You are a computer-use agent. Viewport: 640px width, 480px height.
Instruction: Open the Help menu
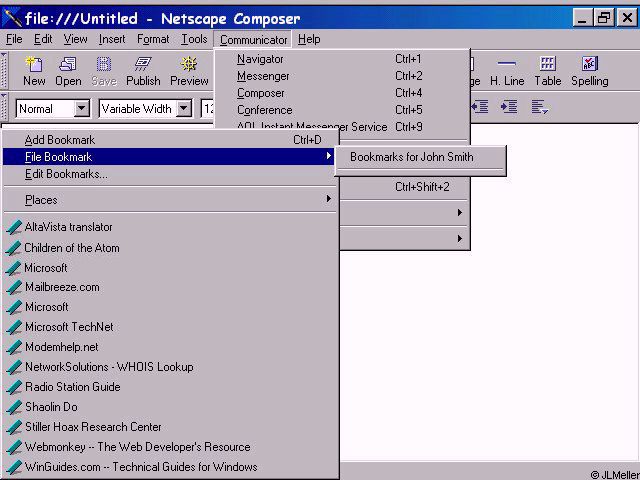click(309, 39)
